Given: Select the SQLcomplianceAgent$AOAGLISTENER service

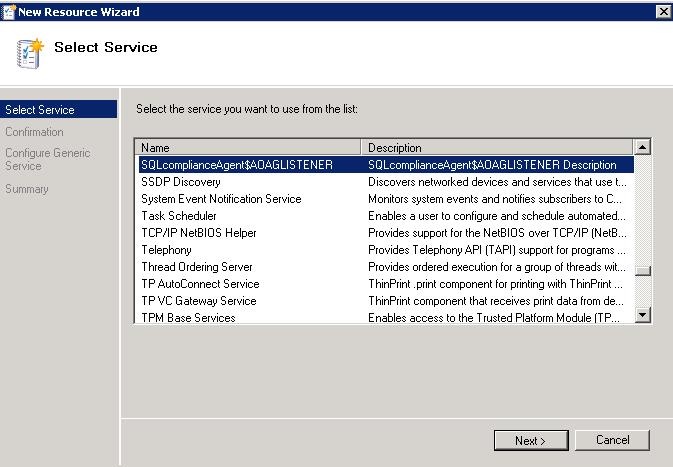Looking at the screenshot, I should click(x=237, y=165).
